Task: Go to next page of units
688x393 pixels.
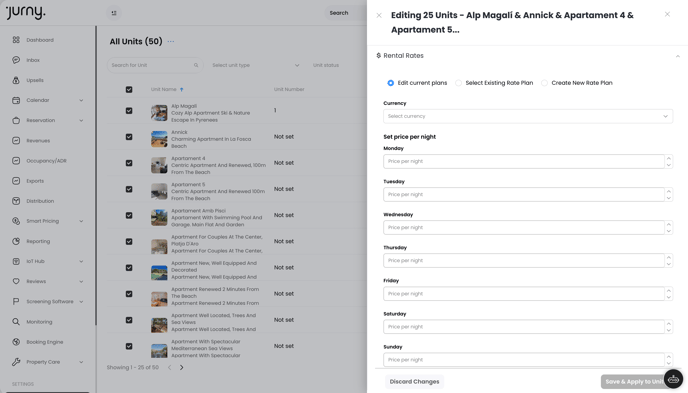Action: tap(182, 368)
